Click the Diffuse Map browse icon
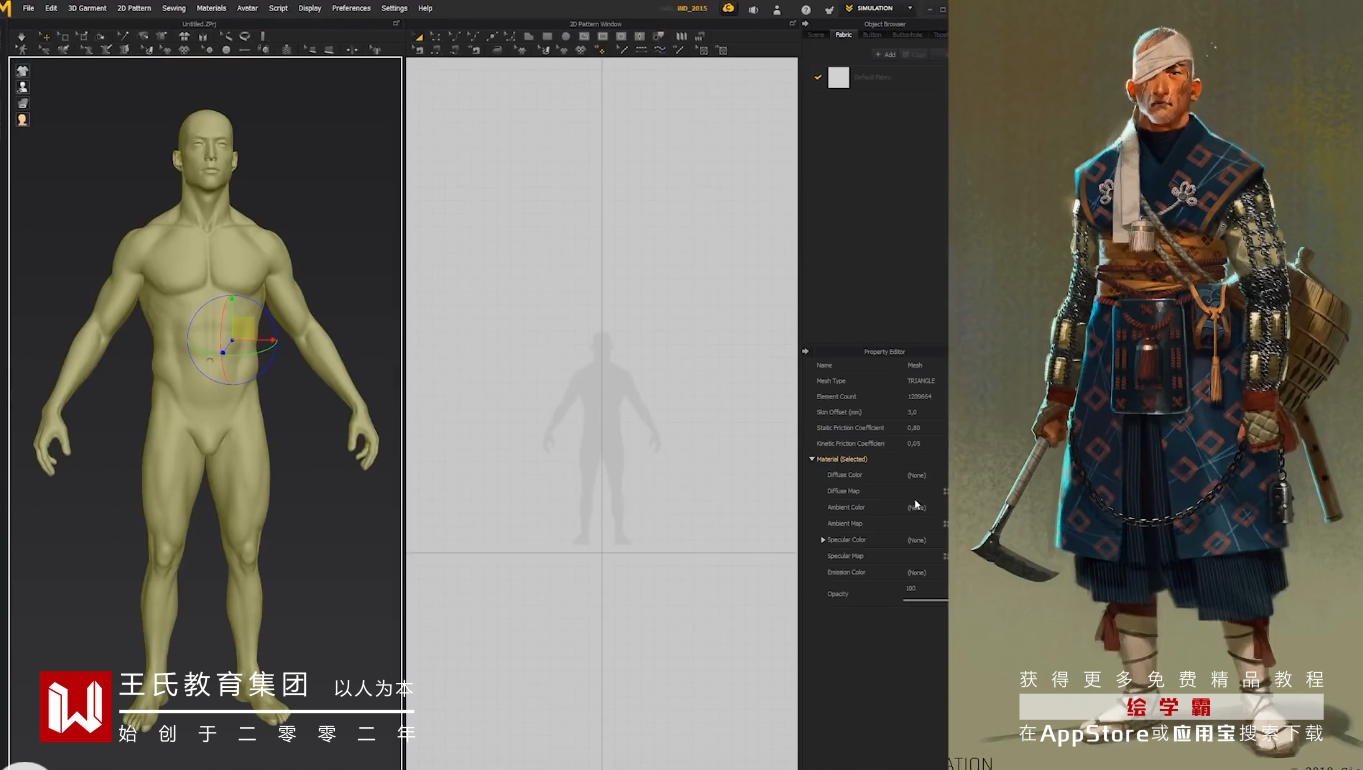1363x770 pixels. (x=945, y=491)
